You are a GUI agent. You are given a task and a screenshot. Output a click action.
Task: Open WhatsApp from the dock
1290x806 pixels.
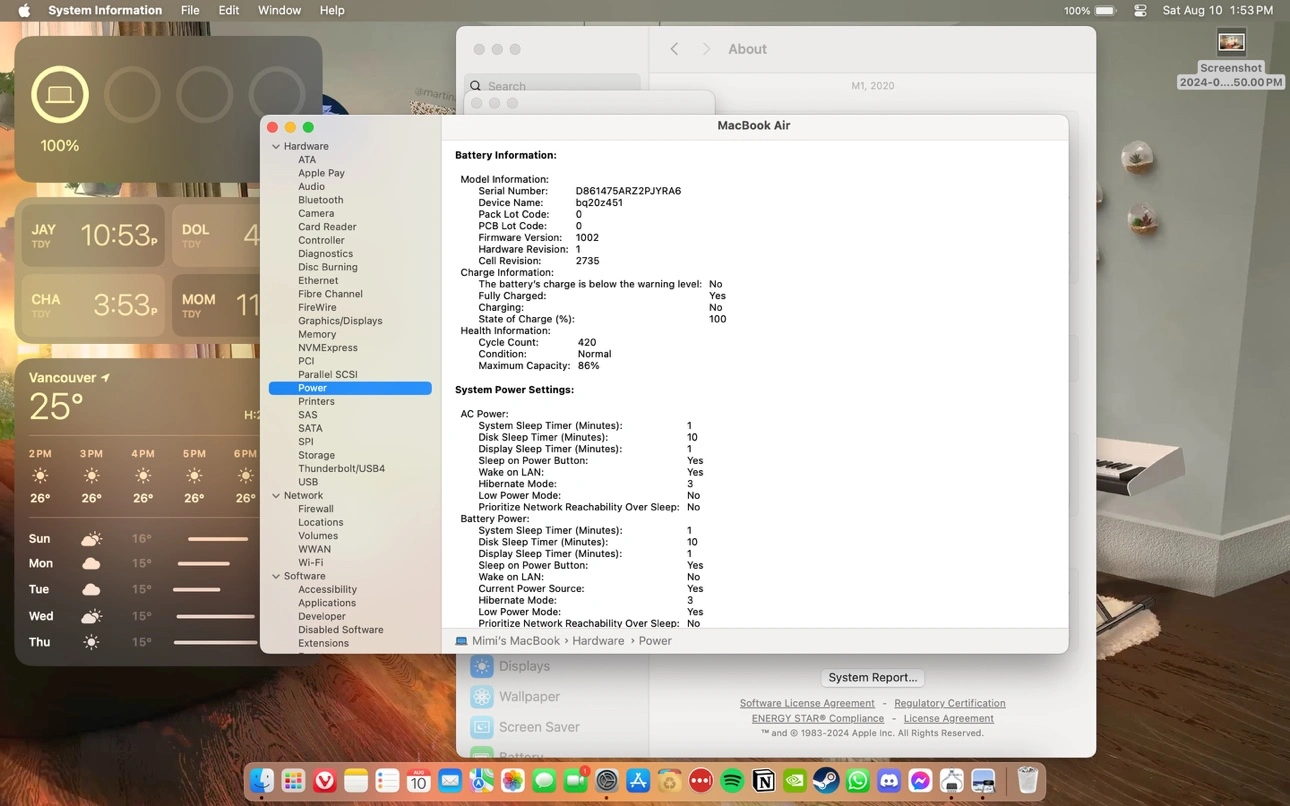coord(858,780)
